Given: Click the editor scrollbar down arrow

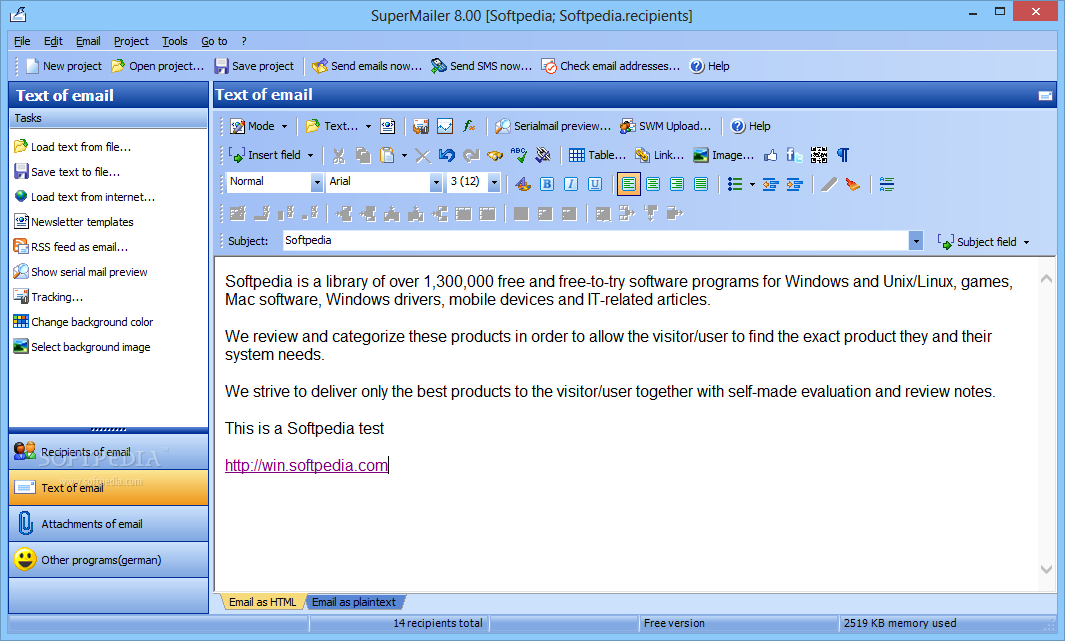Looking at the screenshot, I should pyautogui.click(x=1047, y=570).
